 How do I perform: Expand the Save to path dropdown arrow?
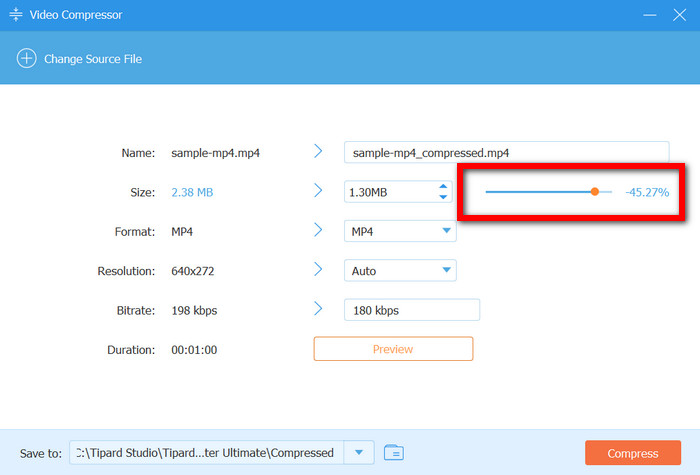point(358,453)
